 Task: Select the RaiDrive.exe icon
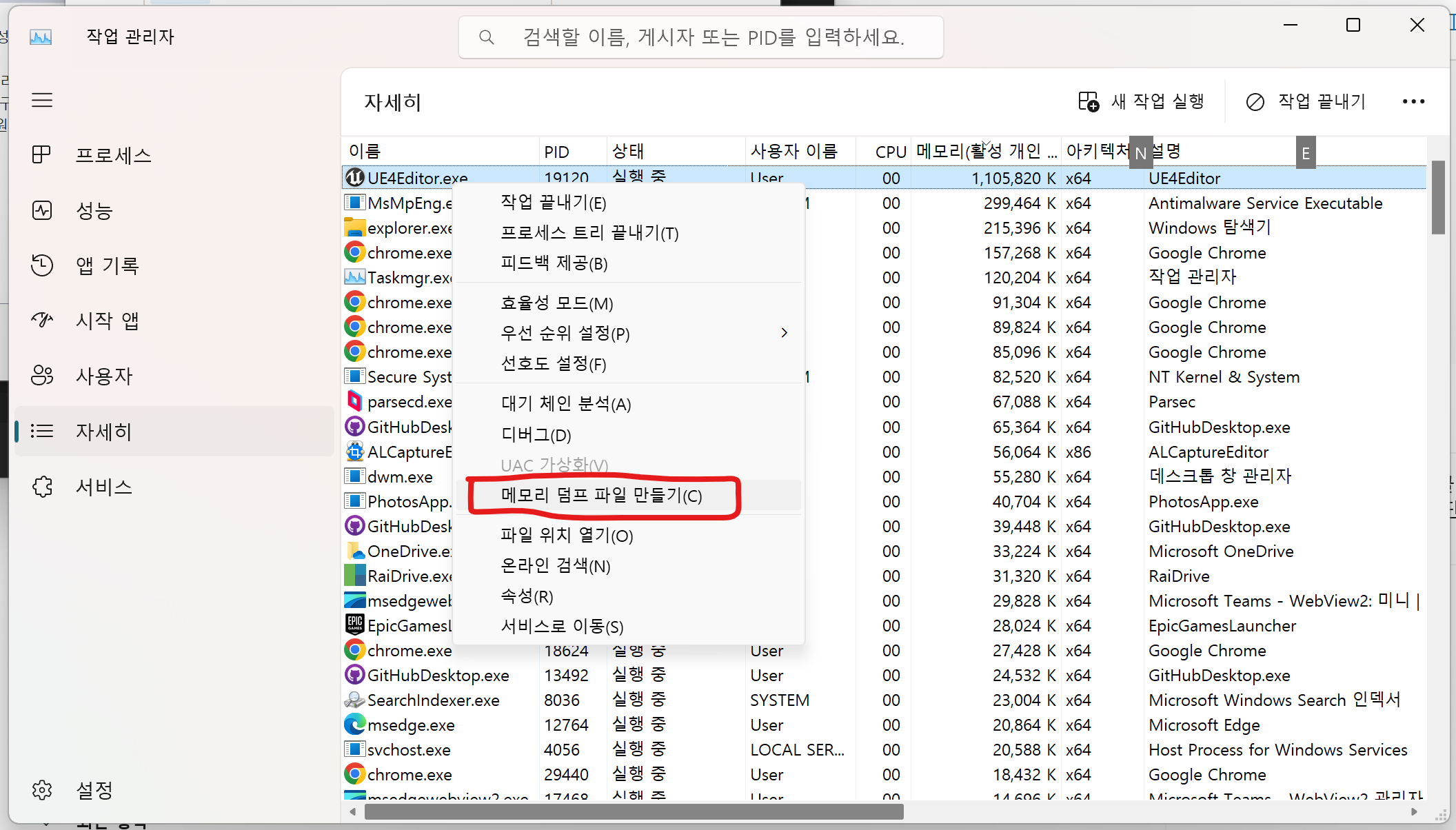click(354, 576)
